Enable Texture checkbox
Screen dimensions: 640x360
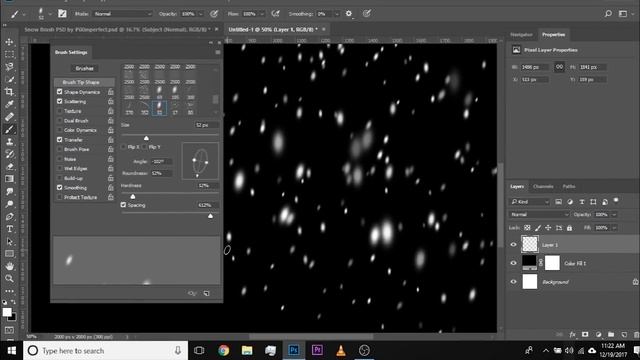click(x=60, y=111)
